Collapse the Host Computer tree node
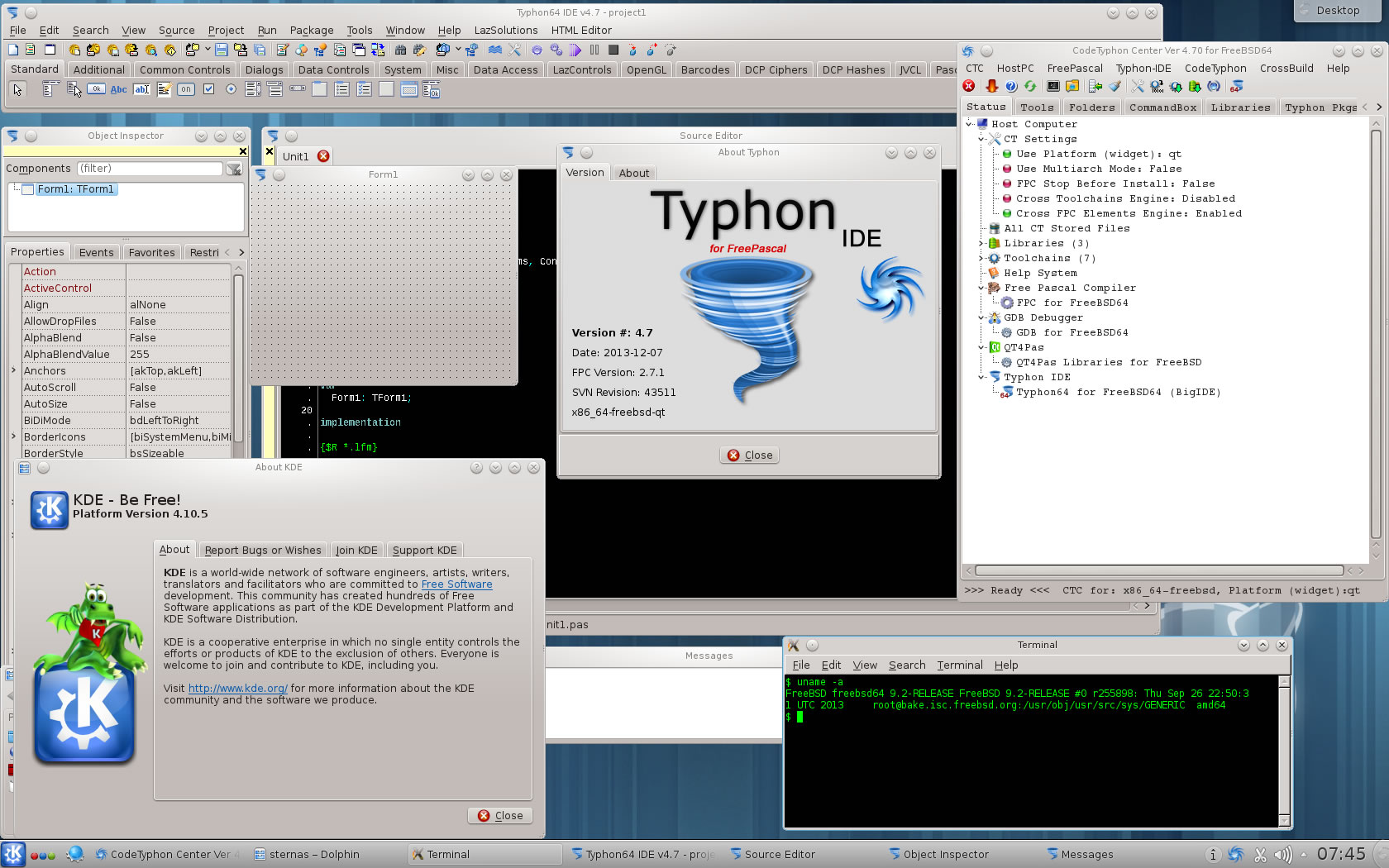1389x868 pixels. coord(969,124)
